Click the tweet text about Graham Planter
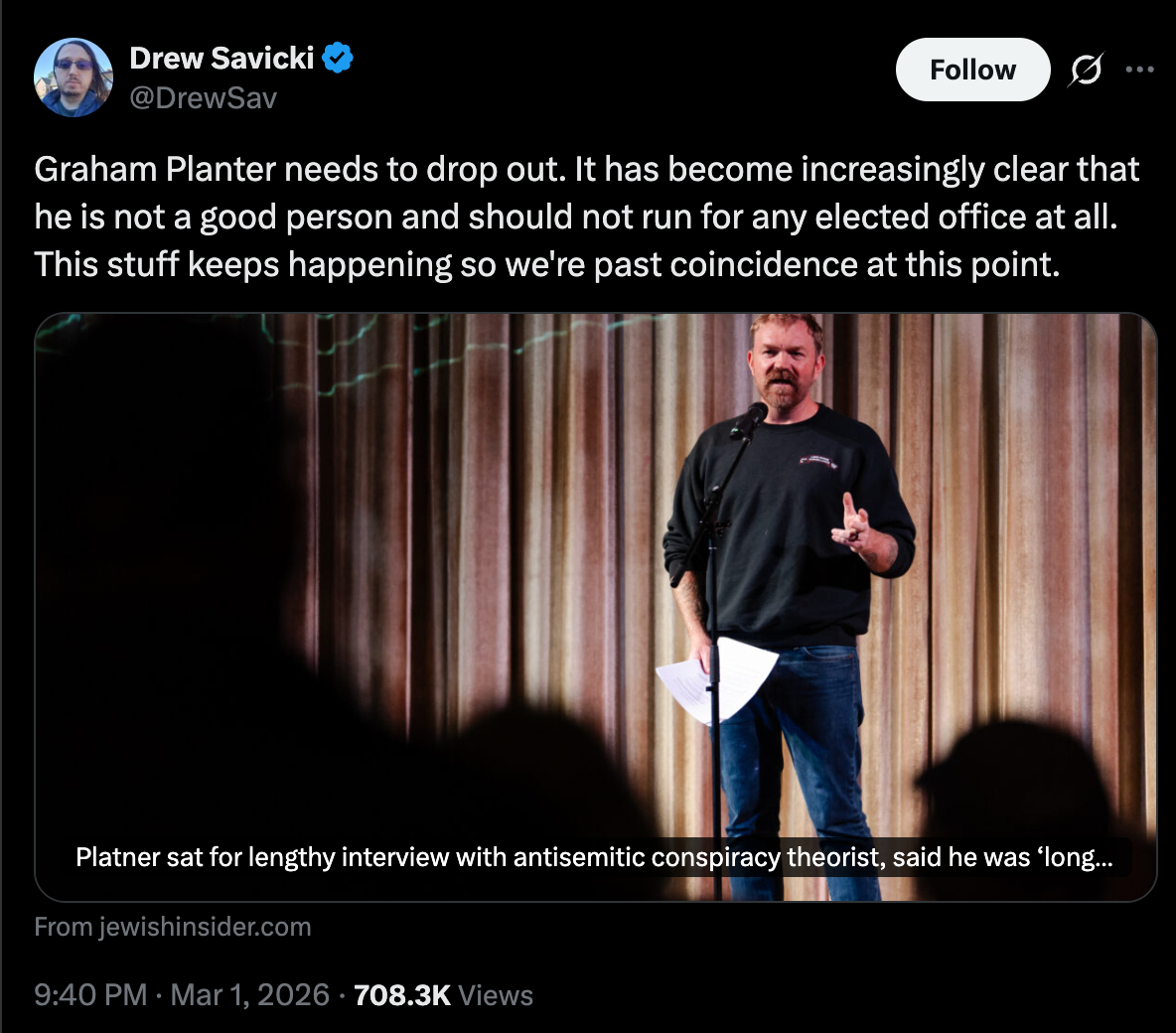 586,217
